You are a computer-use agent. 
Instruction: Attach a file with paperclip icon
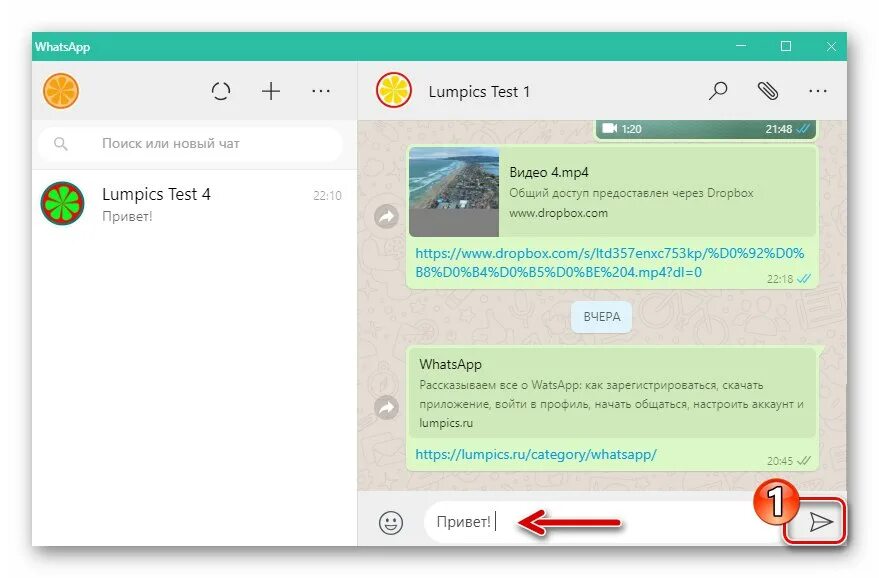(768, 91)
